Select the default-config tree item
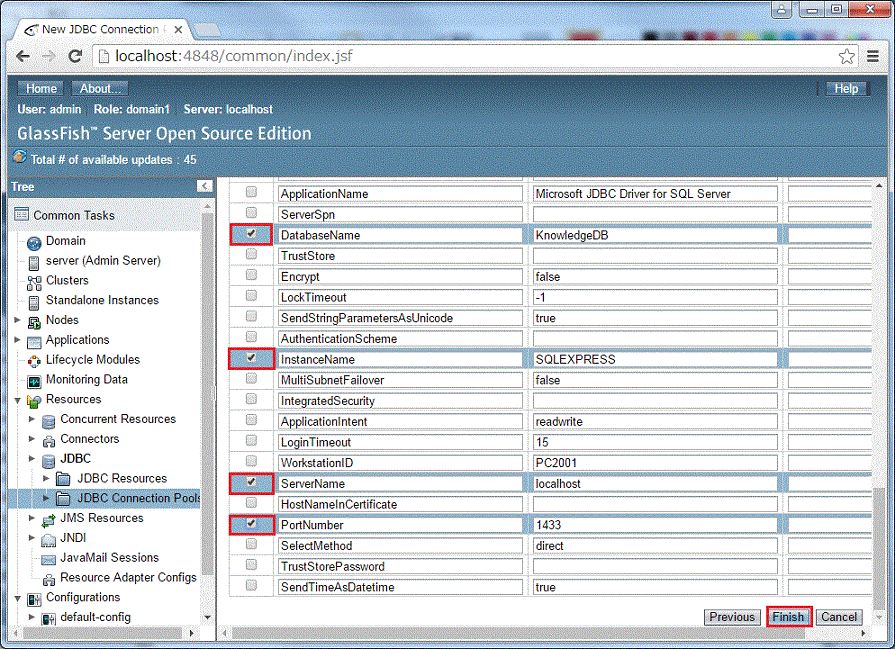This screenshot has height=649, width=895. (x=95, y=617)
